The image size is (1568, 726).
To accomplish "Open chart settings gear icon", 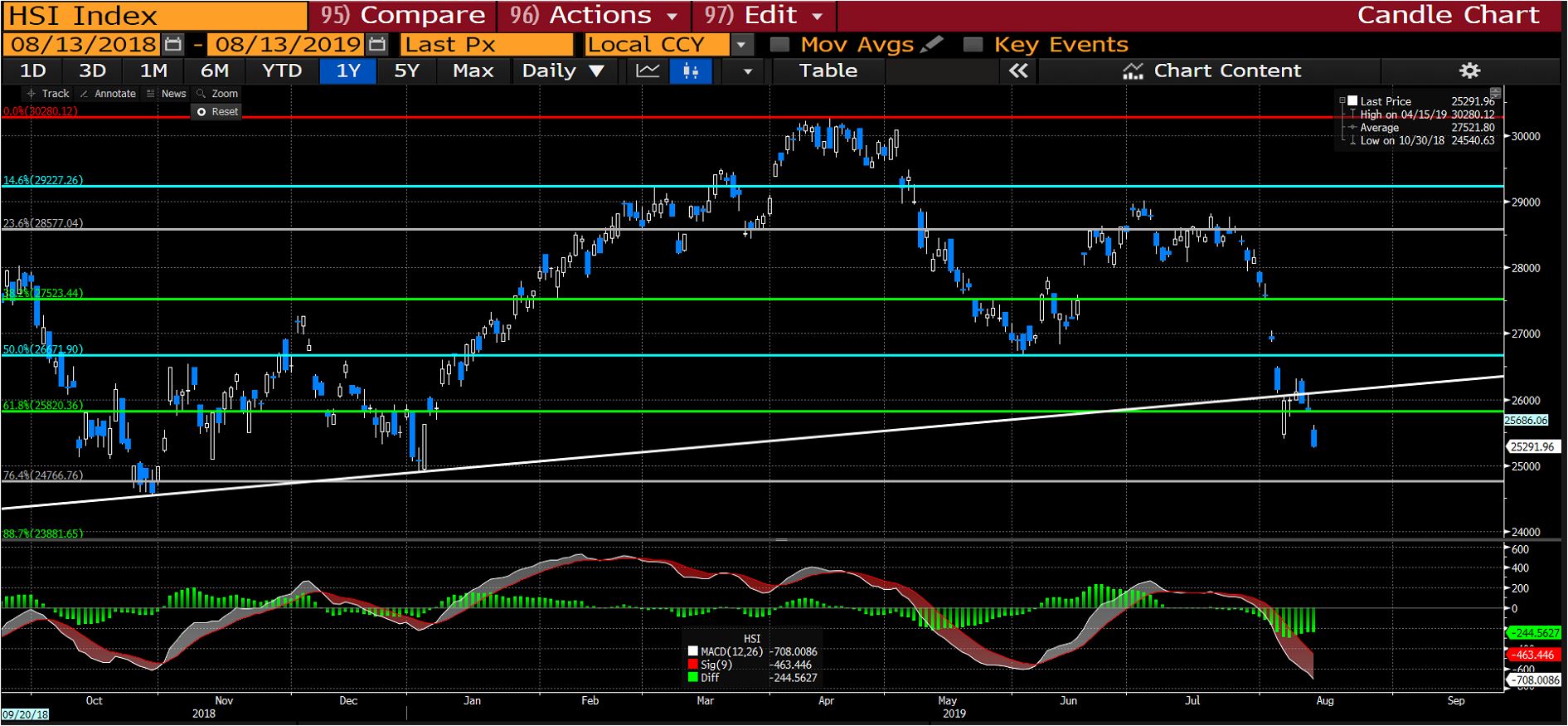I will 1469,71.
